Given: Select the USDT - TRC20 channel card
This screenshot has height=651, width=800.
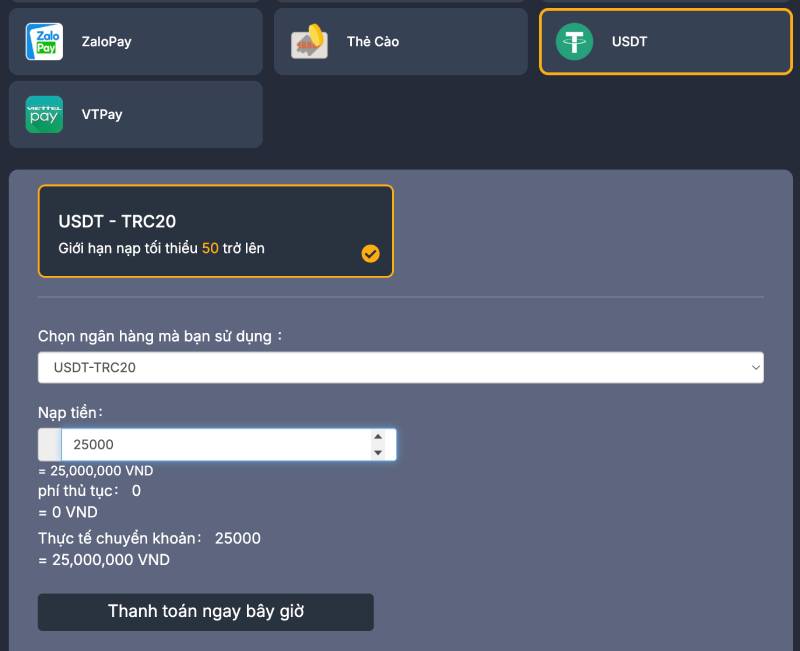Looking at the screenshot, I should tap(216, 231).
